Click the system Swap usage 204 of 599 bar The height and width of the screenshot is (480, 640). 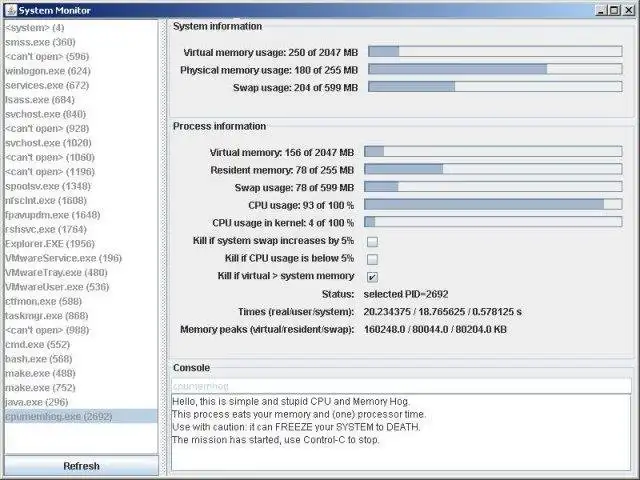tap(495, 87)
